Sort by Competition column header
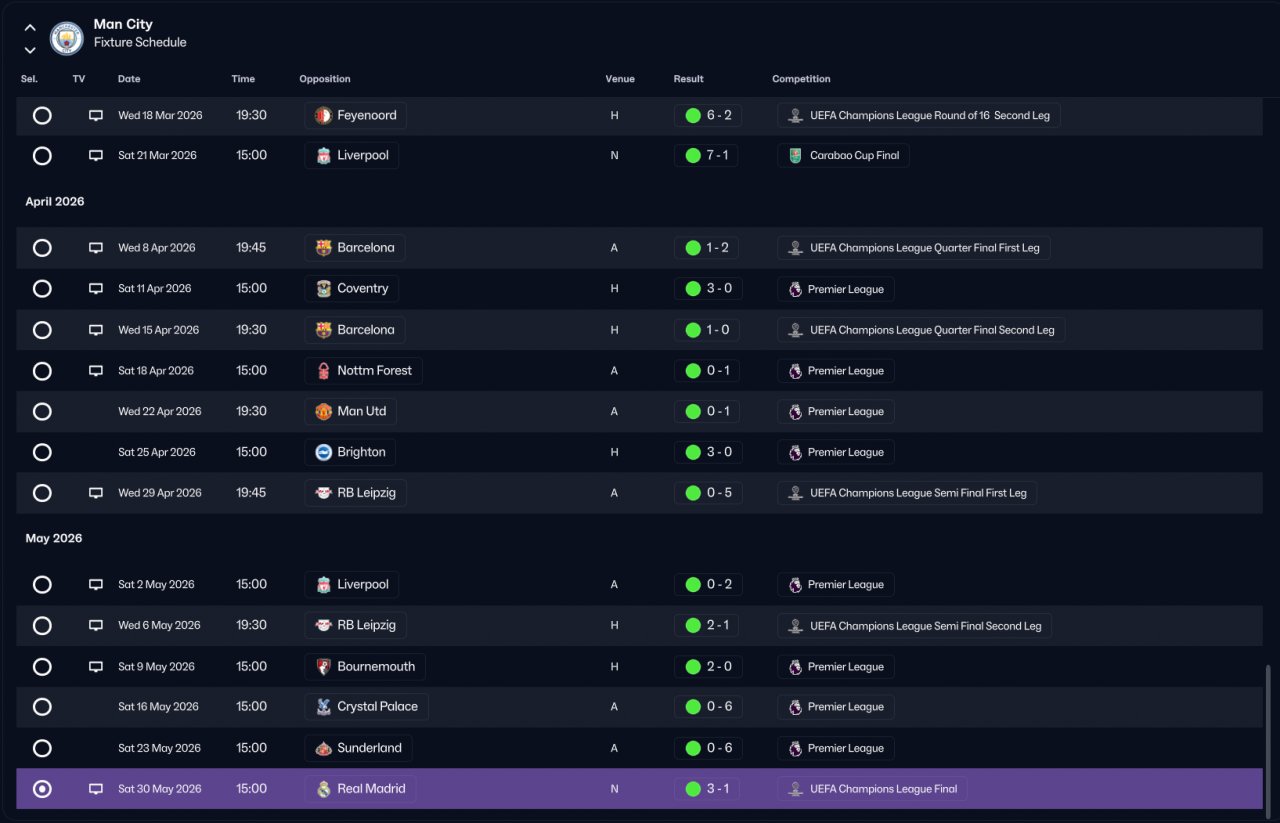This screenshot has width=1280, height=823. 801,79
